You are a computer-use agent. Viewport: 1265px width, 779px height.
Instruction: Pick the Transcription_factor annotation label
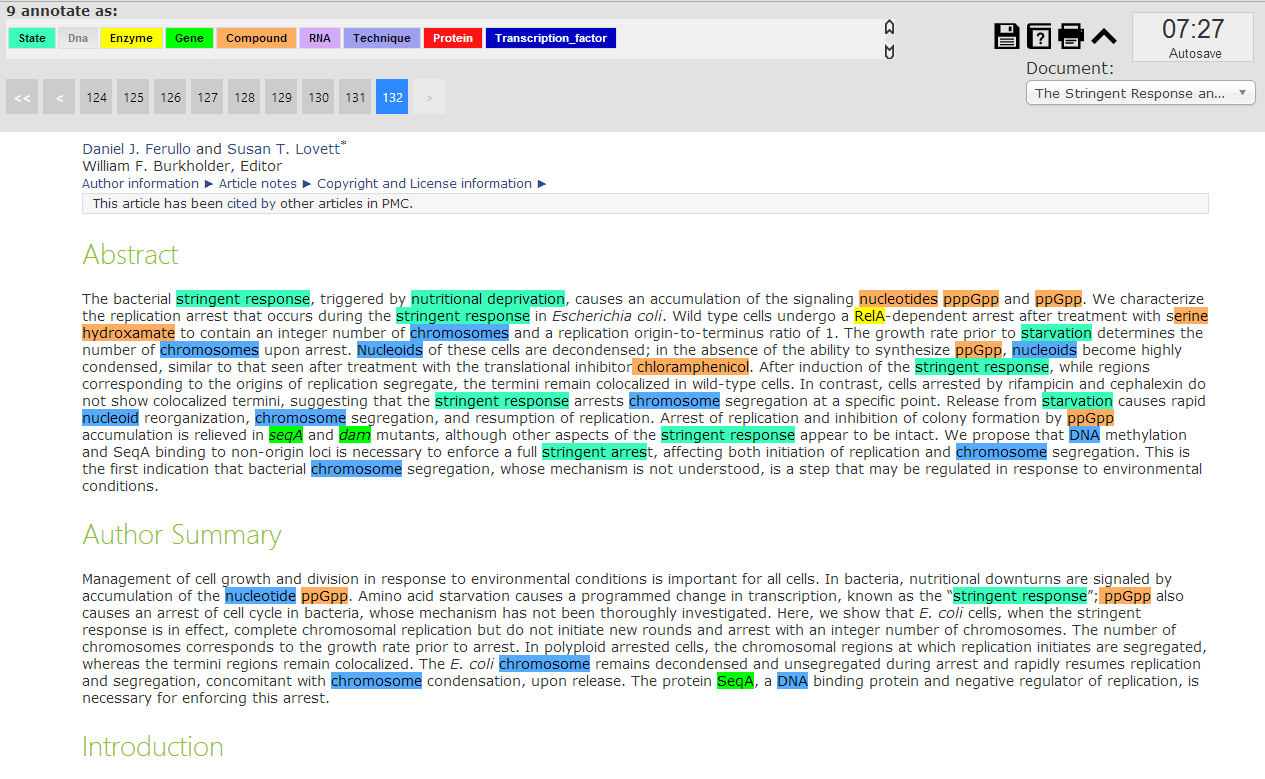pyautogui.click(x=551, y=38)
